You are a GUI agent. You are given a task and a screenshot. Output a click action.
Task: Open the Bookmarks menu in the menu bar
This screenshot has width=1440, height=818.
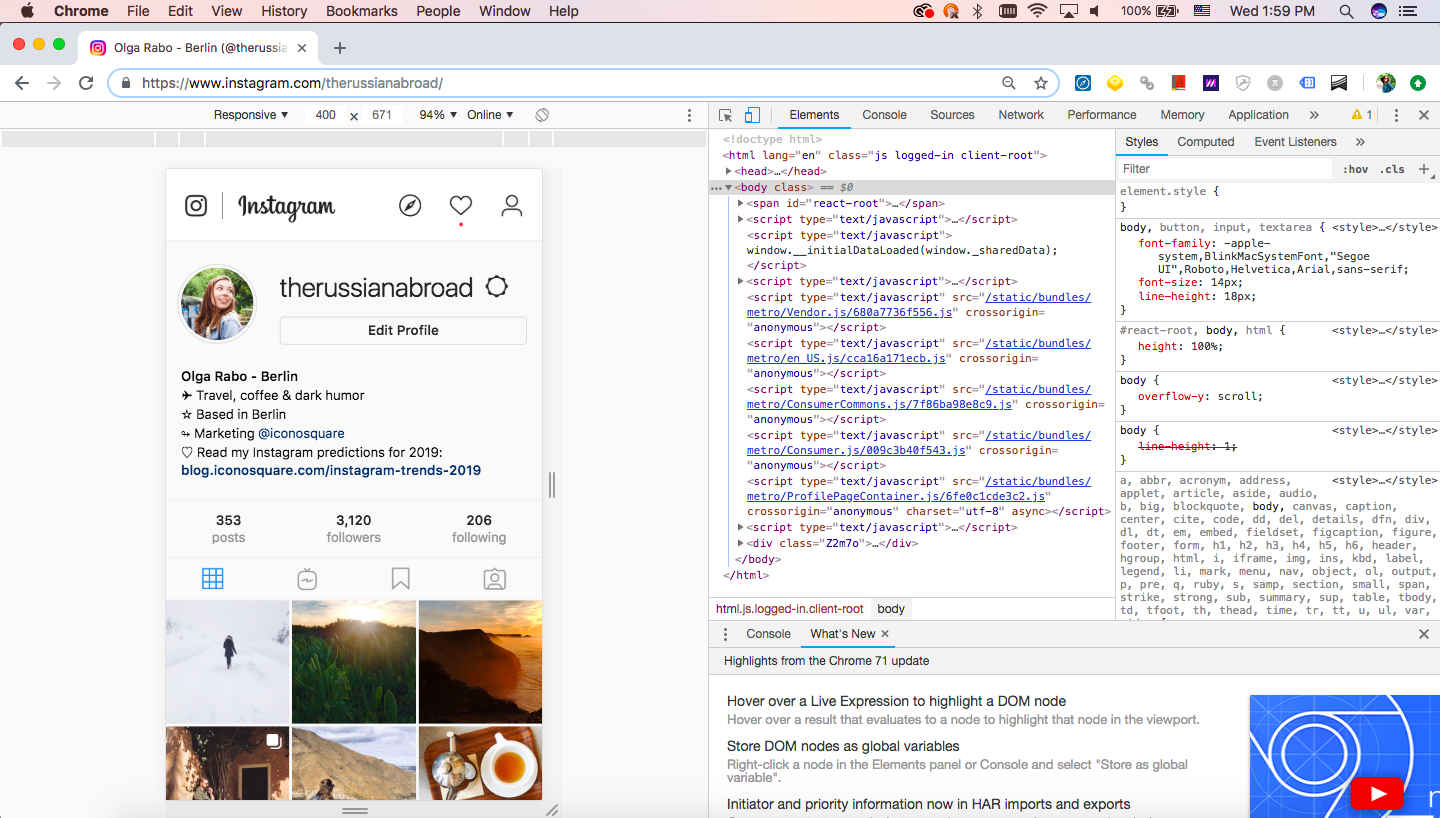(x=361, y=11)
